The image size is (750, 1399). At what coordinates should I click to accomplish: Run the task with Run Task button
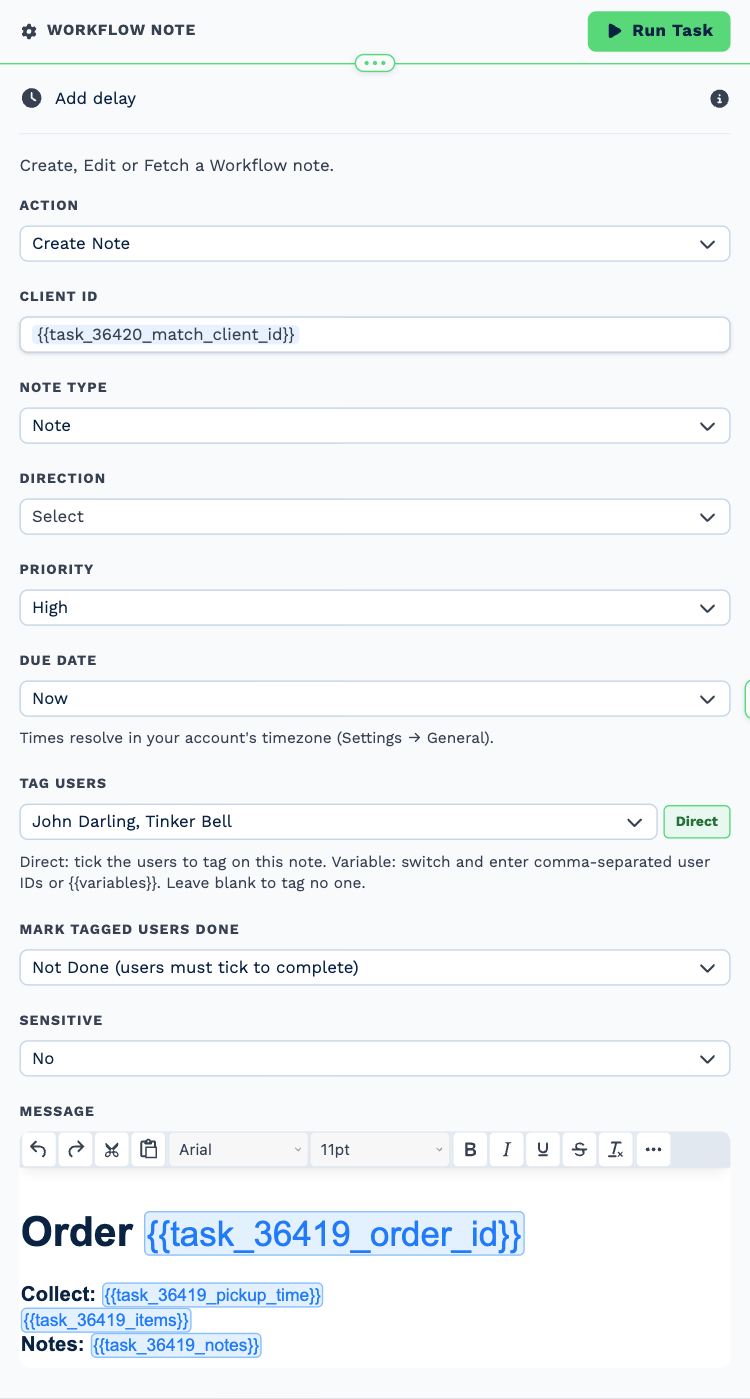click(x=659, y=31)
